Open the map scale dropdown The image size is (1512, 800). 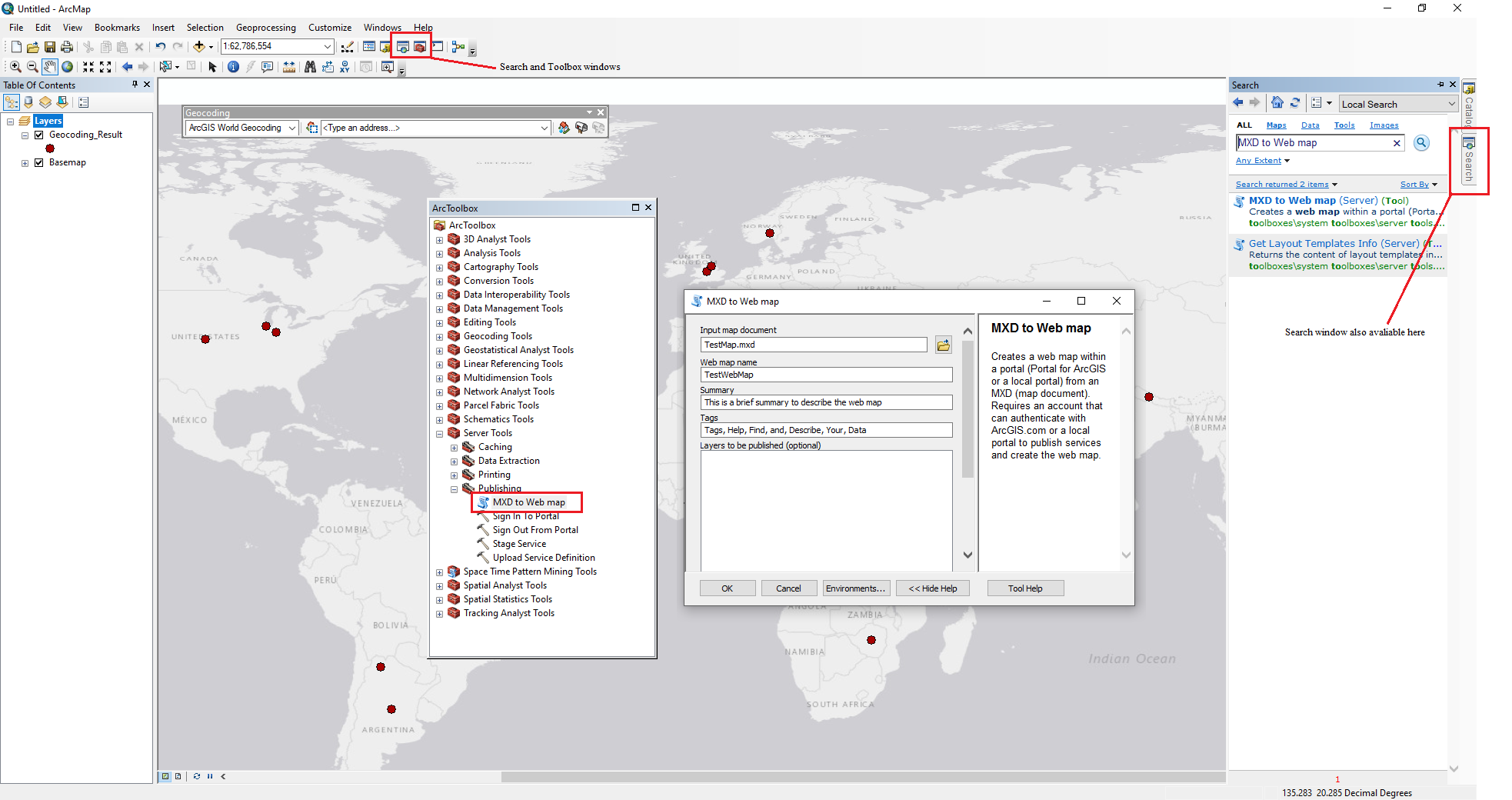point(328,47)
